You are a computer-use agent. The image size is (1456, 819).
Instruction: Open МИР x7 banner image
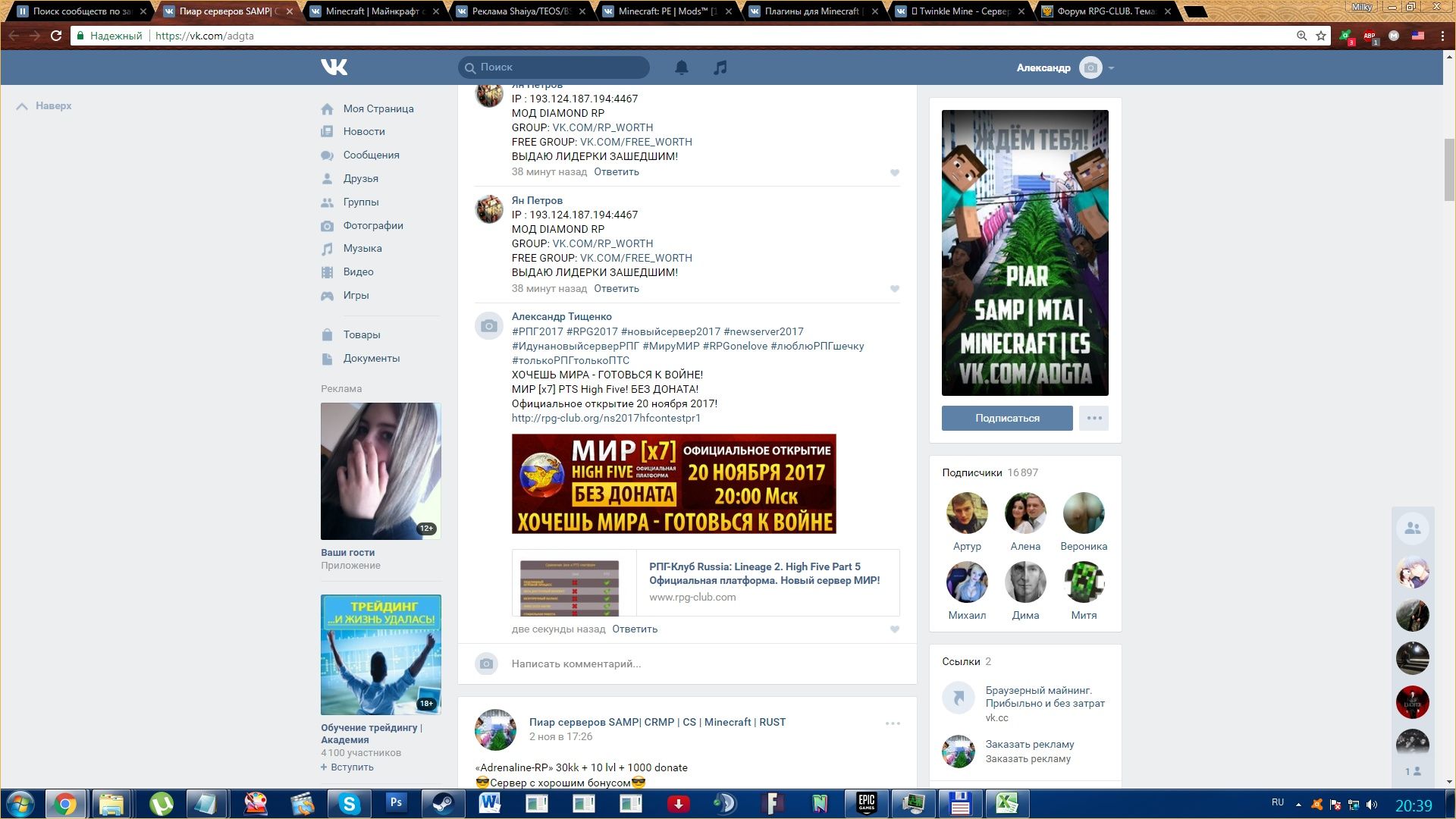click(x=673, y=484)
